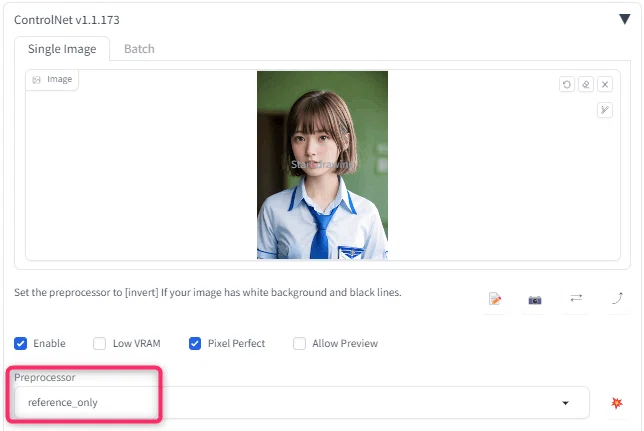Select the Single Image tab
Image resolution: width=644 pixels, height=431 pixels.
[62, 49]
